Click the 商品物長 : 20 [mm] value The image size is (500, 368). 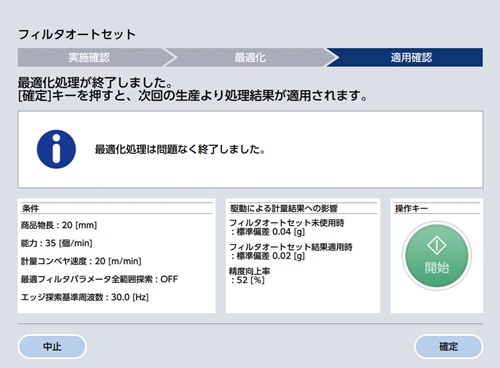[x=59, y=225]
